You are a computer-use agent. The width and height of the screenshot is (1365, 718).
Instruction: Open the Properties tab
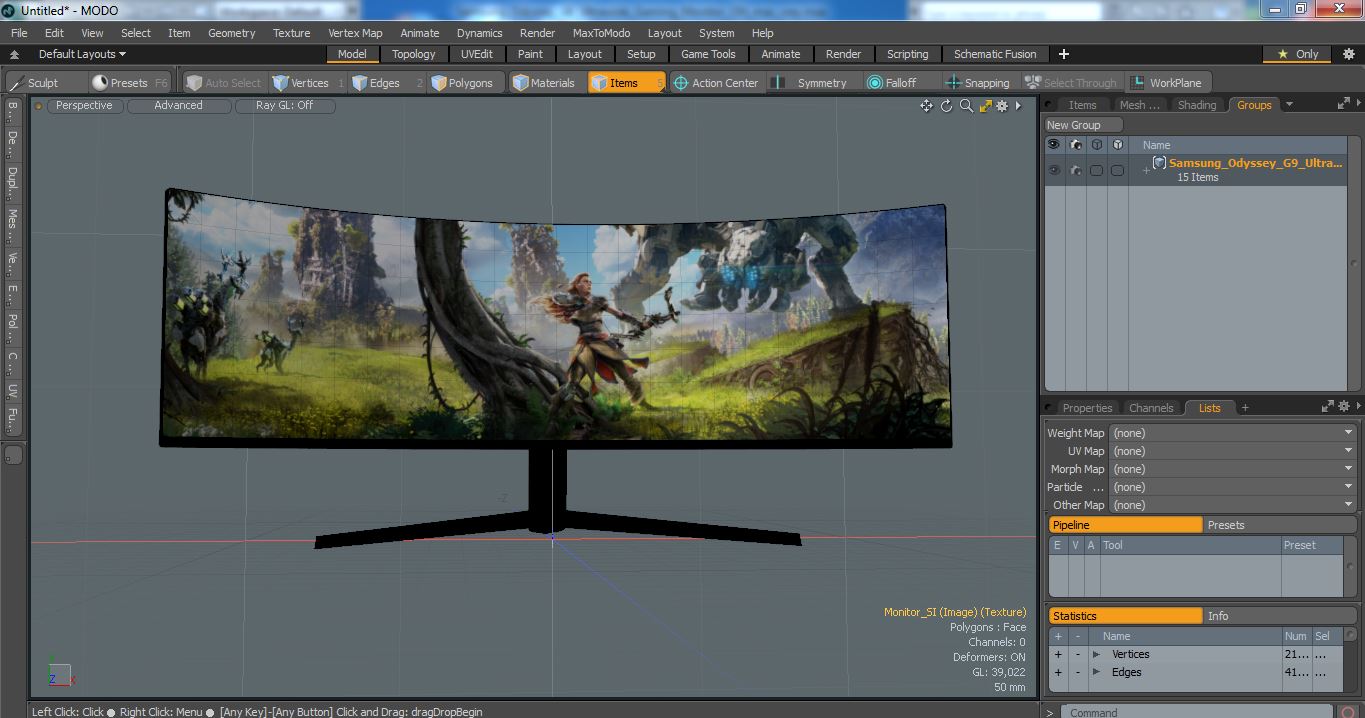(x=1087, y=408)
